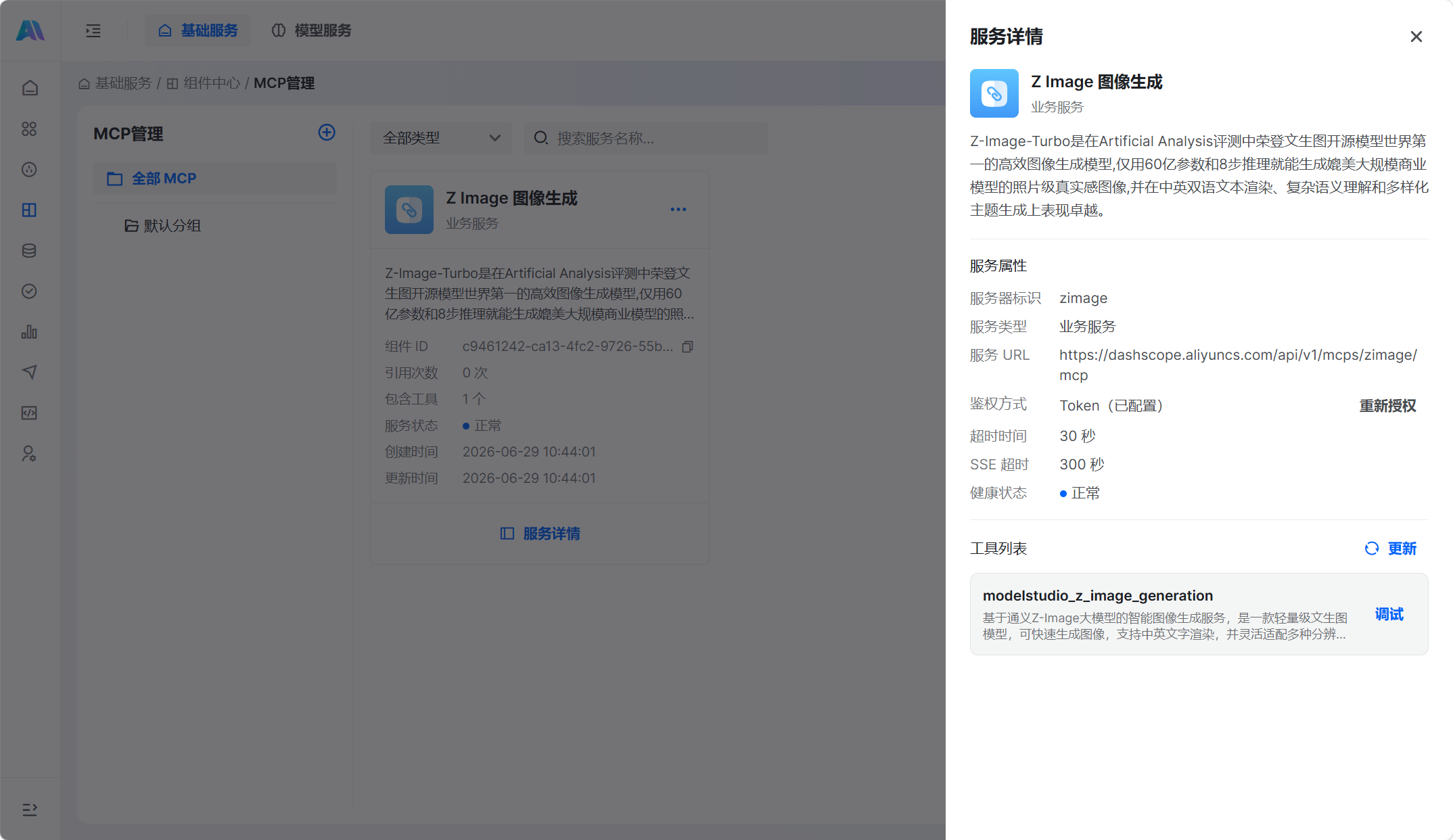Open 服务详情 from the card
Image resolution: width=1453 pixels, height=840 pixels.
[540, 534]
